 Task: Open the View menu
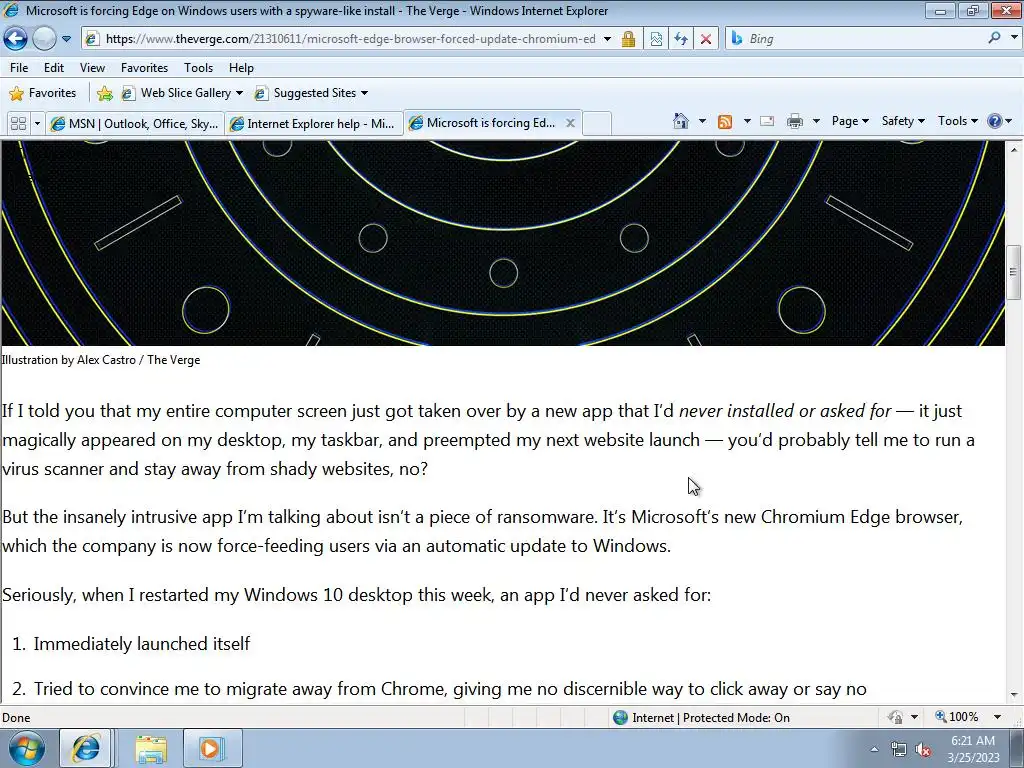pos(92,68)
